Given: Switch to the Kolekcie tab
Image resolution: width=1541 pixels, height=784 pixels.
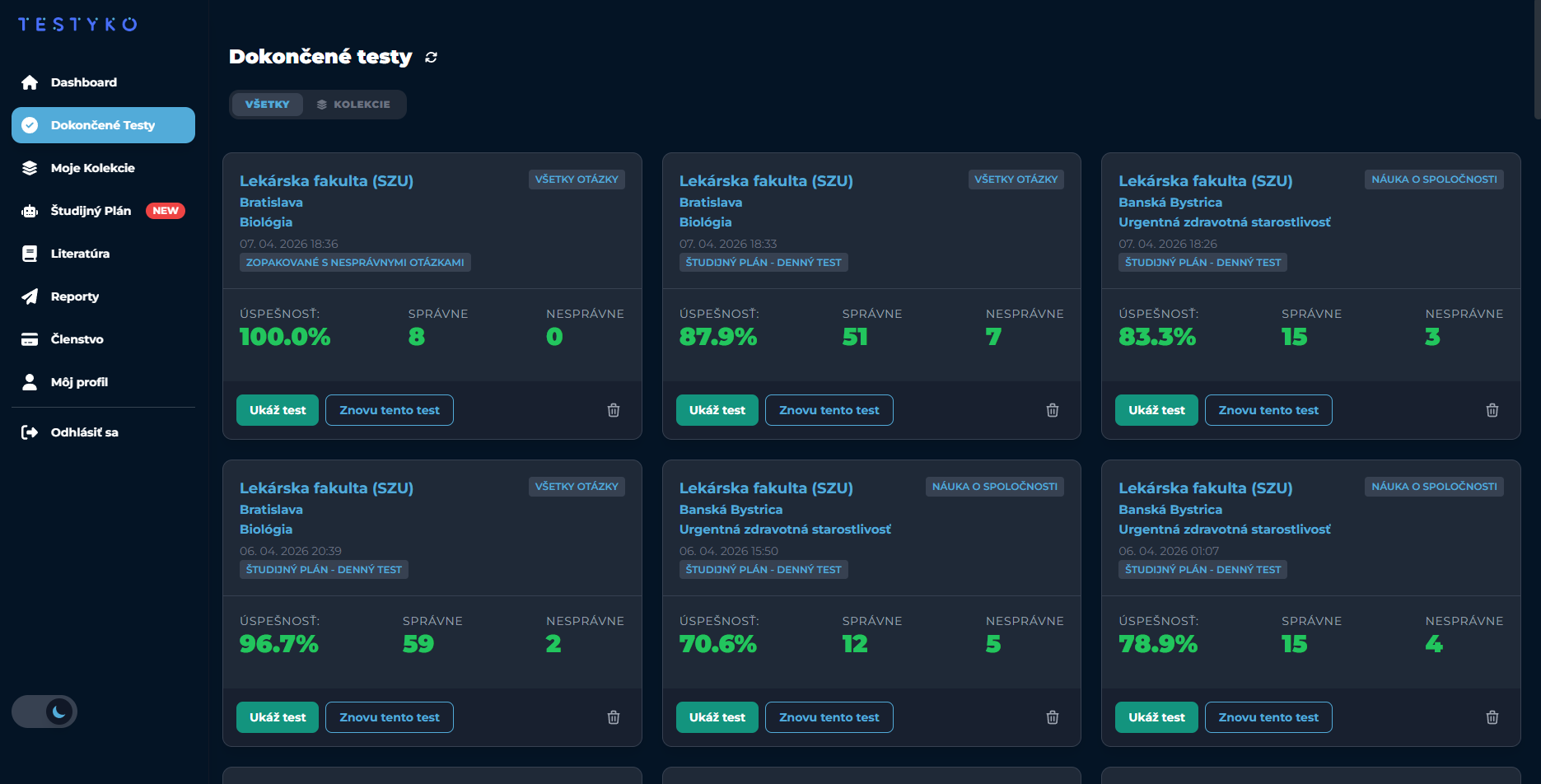Looking at the screenshot, I should [x=353, y=105].
